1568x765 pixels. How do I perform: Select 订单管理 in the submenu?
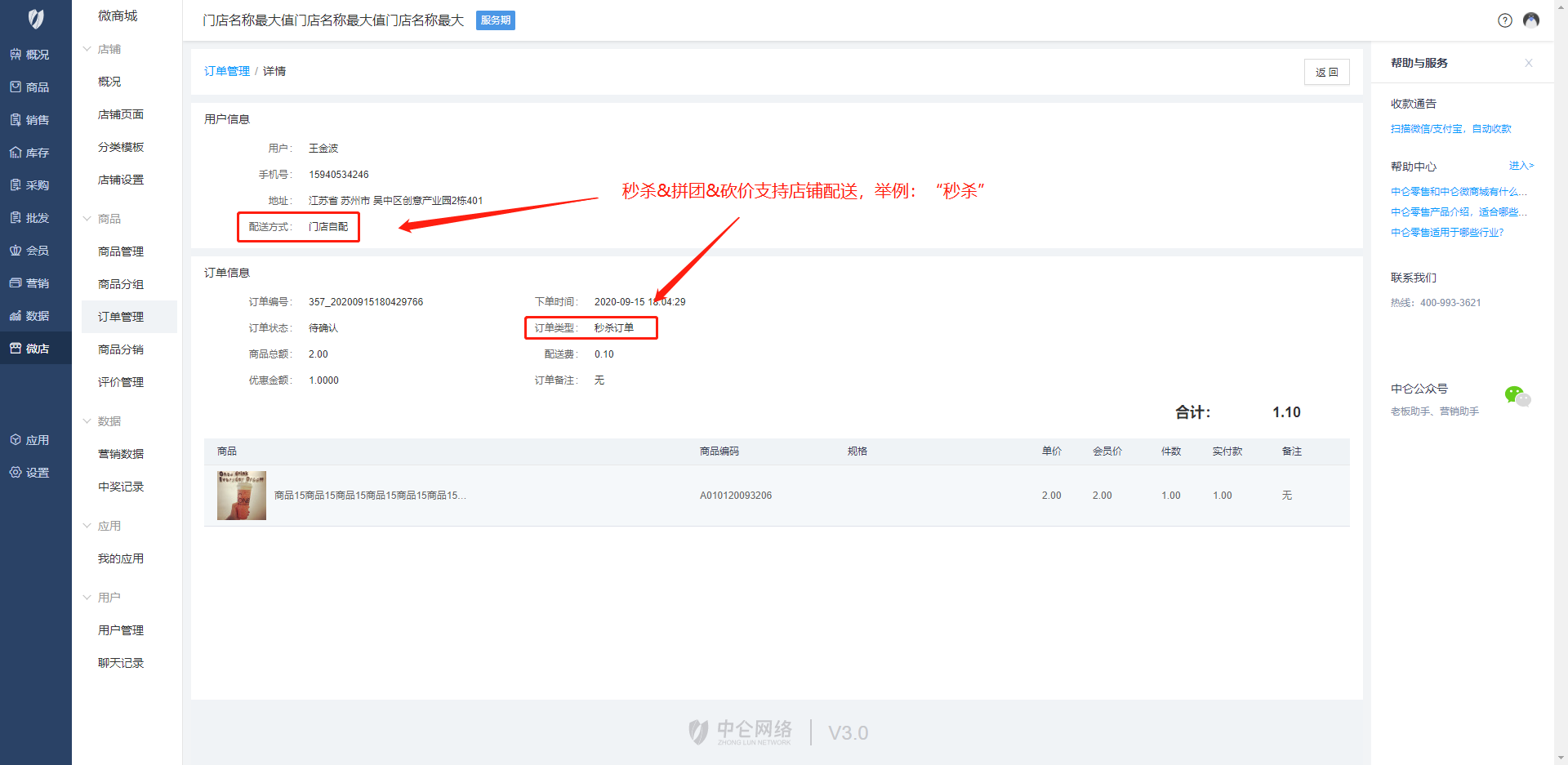pos(121,317)
